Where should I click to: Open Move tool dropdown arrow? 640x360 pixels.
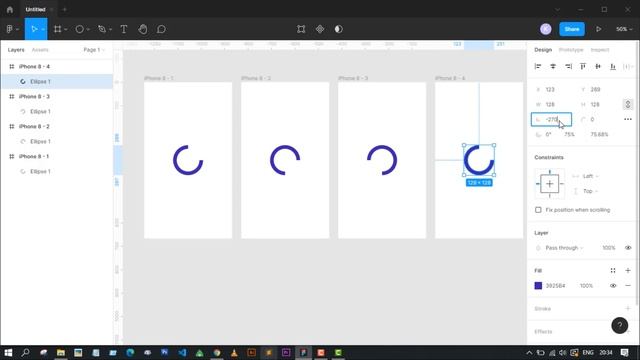coord(43,29)
